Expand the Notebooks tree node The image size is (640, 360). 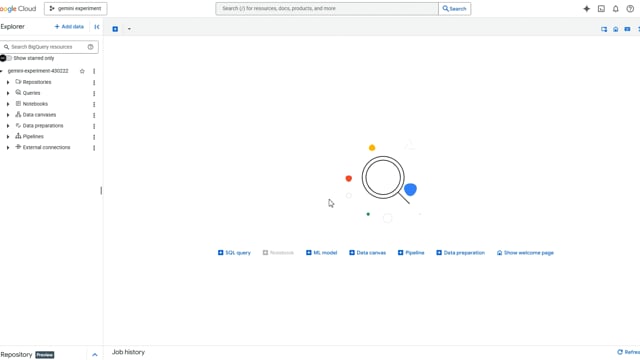[8, 104]
